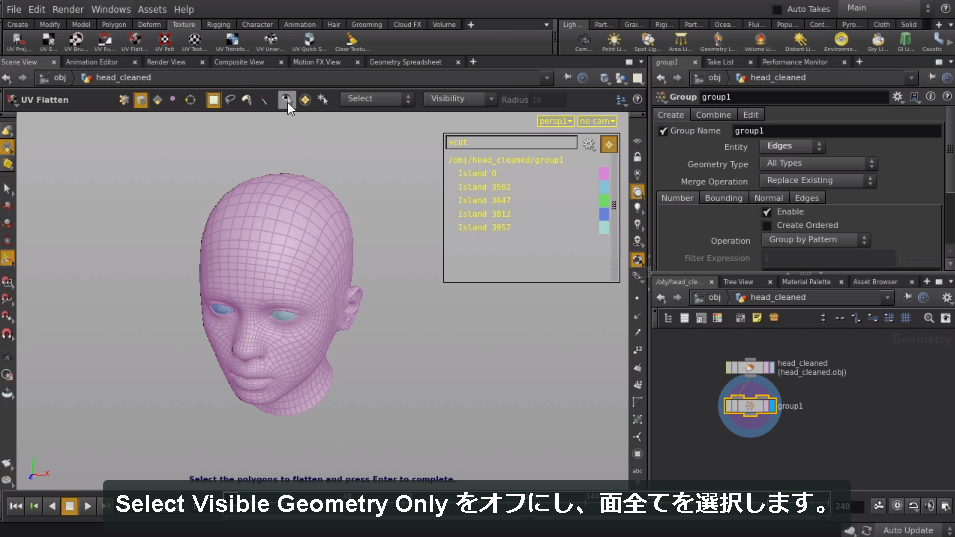Switch to the Geometry Spreadsheet tab
The height and width of the screenshot is (537, 955).
pyautogui.click(x=406, y=62)
